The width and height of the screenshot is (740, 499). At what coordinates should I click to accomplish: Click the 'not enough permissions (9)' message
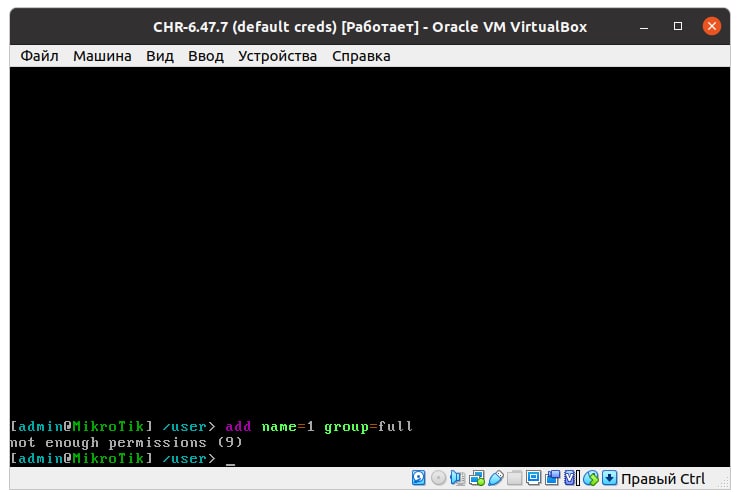[126, 442]
